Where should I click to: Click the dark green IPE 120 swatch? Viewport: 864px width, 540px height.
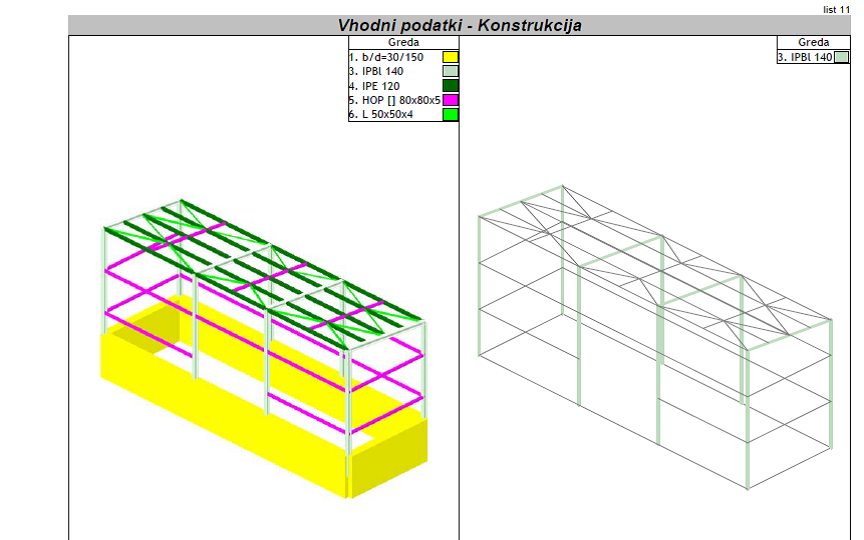pyautogui.click(x=450, y=86)
